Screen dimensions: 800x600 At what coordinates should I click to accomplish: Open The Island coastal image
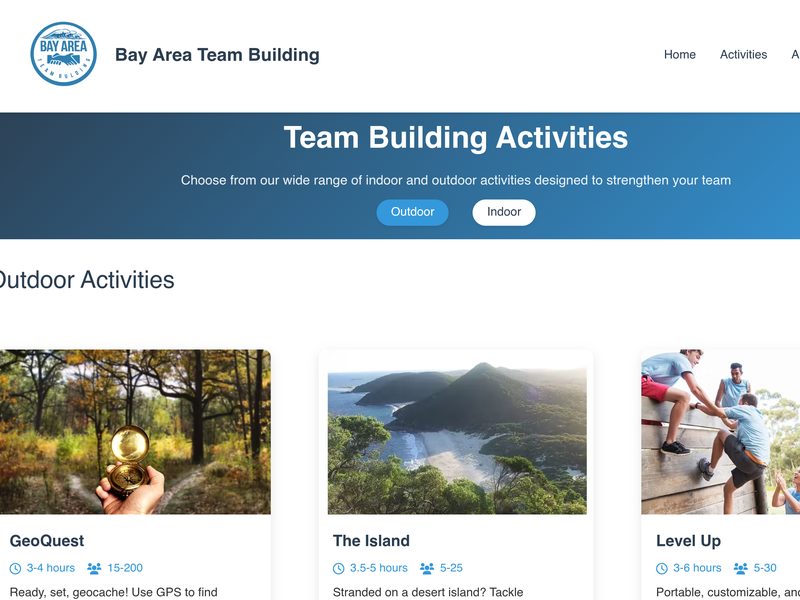[x=457, y=438]
